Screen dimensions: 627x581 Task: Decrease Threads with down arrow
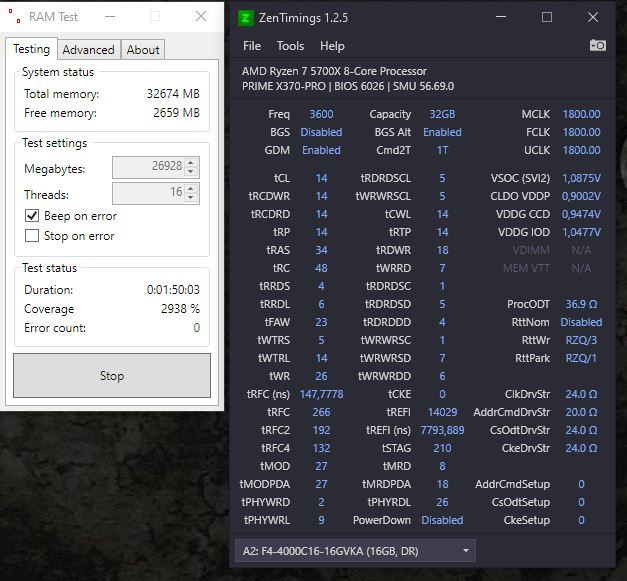coord(191,198)
